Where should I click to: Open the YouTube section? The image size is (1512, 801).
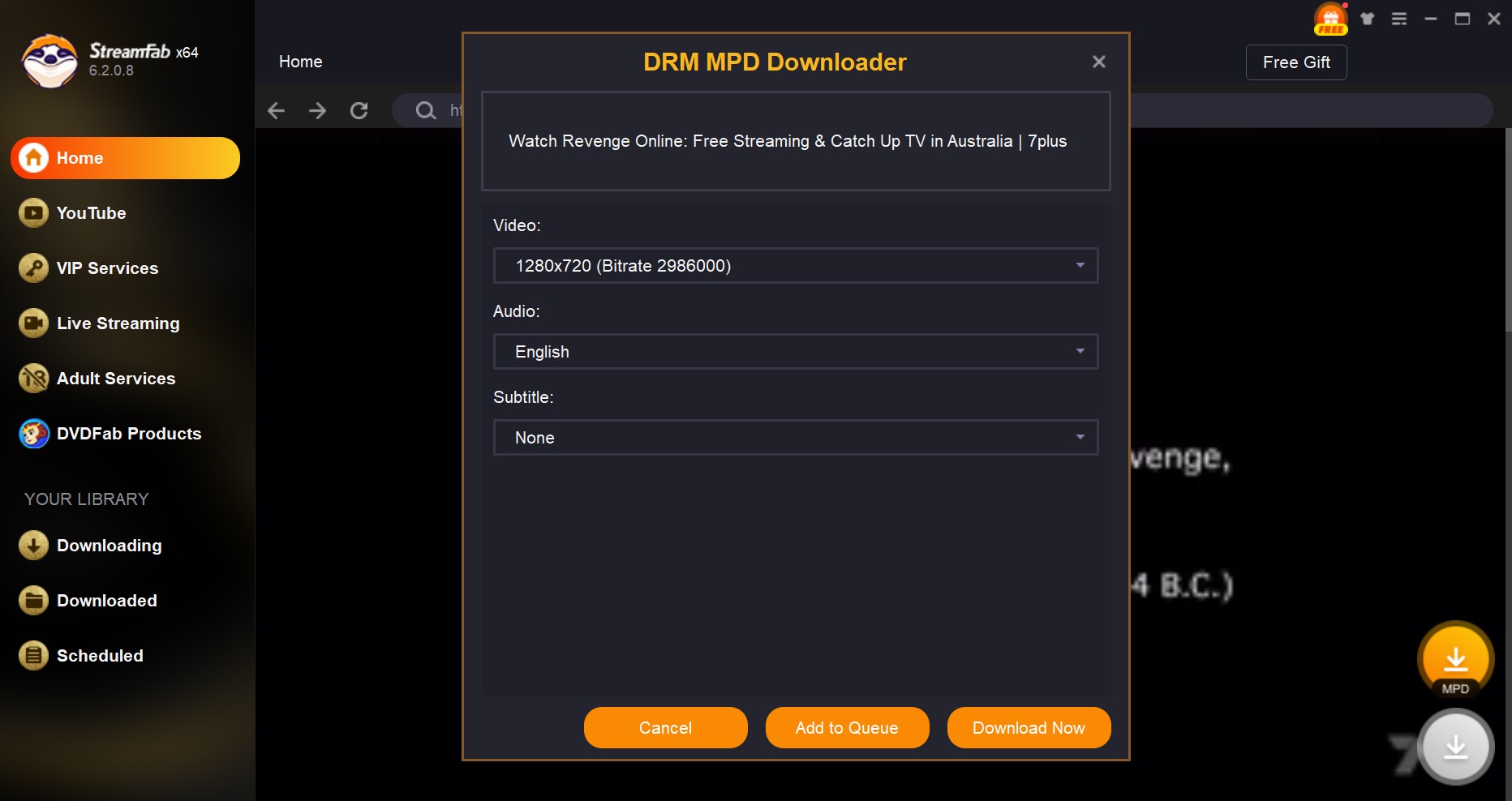click(91, 213)
